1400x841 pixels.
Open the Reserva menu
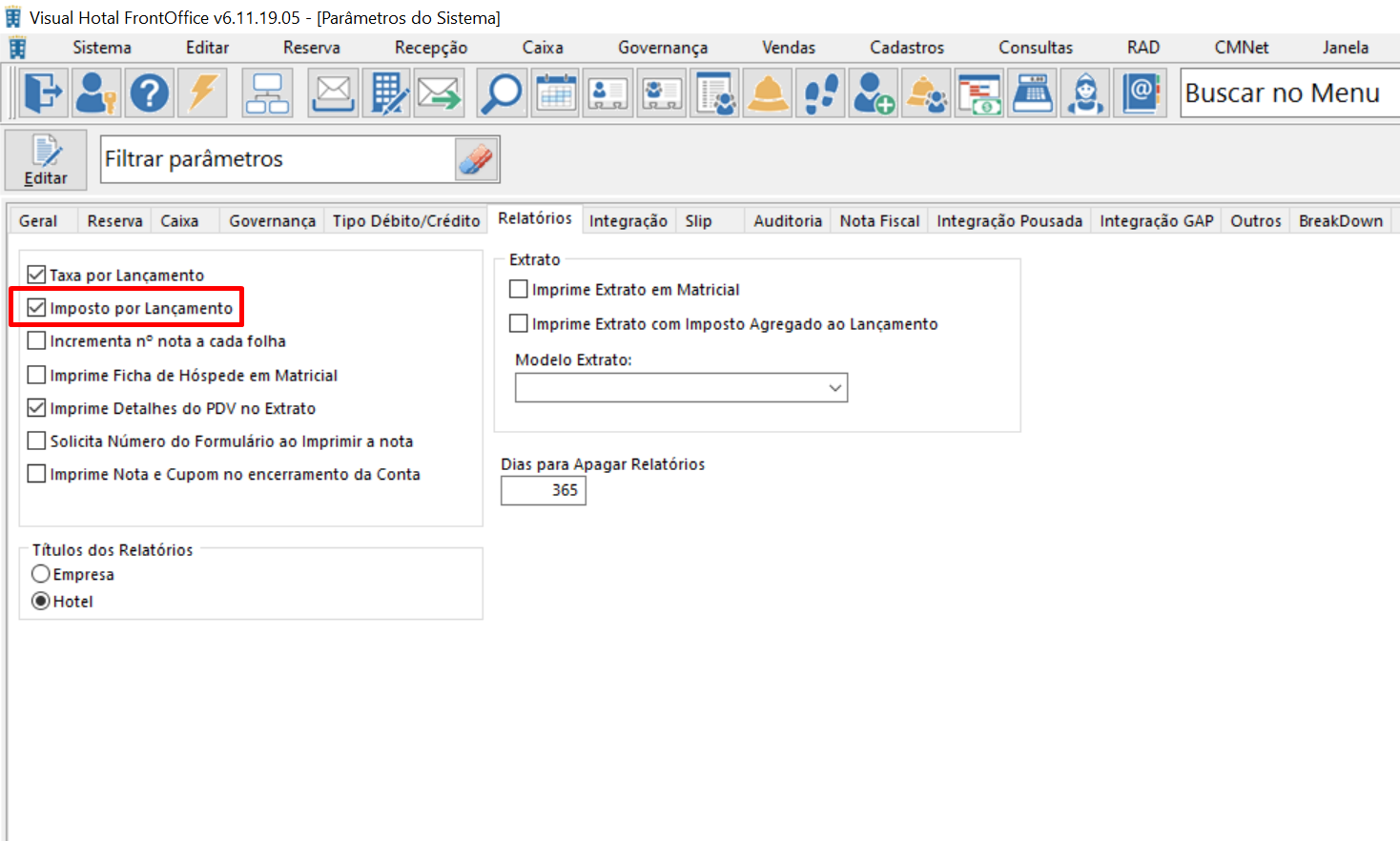[311, 48]
